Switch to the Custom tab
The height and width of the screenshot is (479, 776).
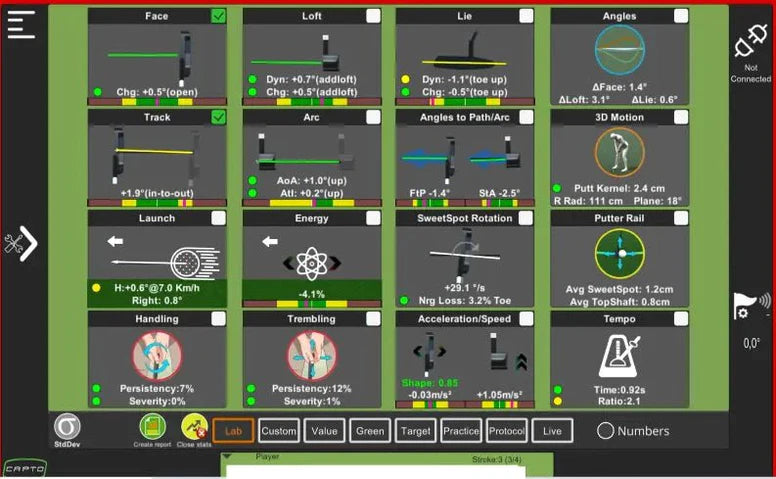[279, 431]
